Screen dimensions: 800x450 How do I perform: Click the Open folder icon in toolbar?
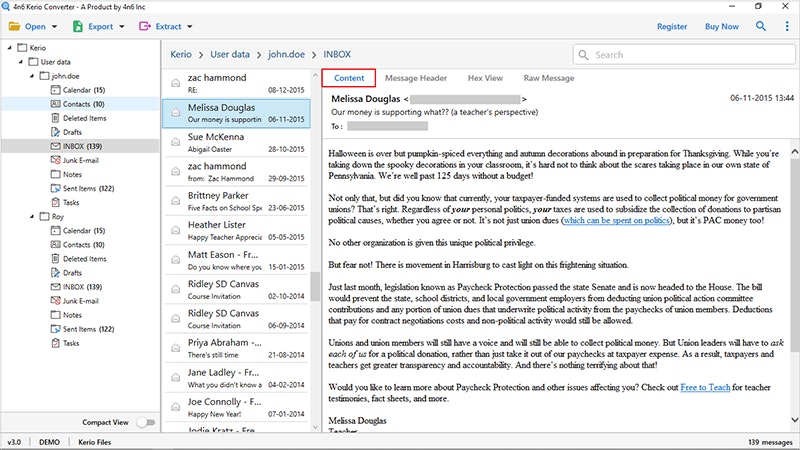pyautogui.click(x=14, y=27)
